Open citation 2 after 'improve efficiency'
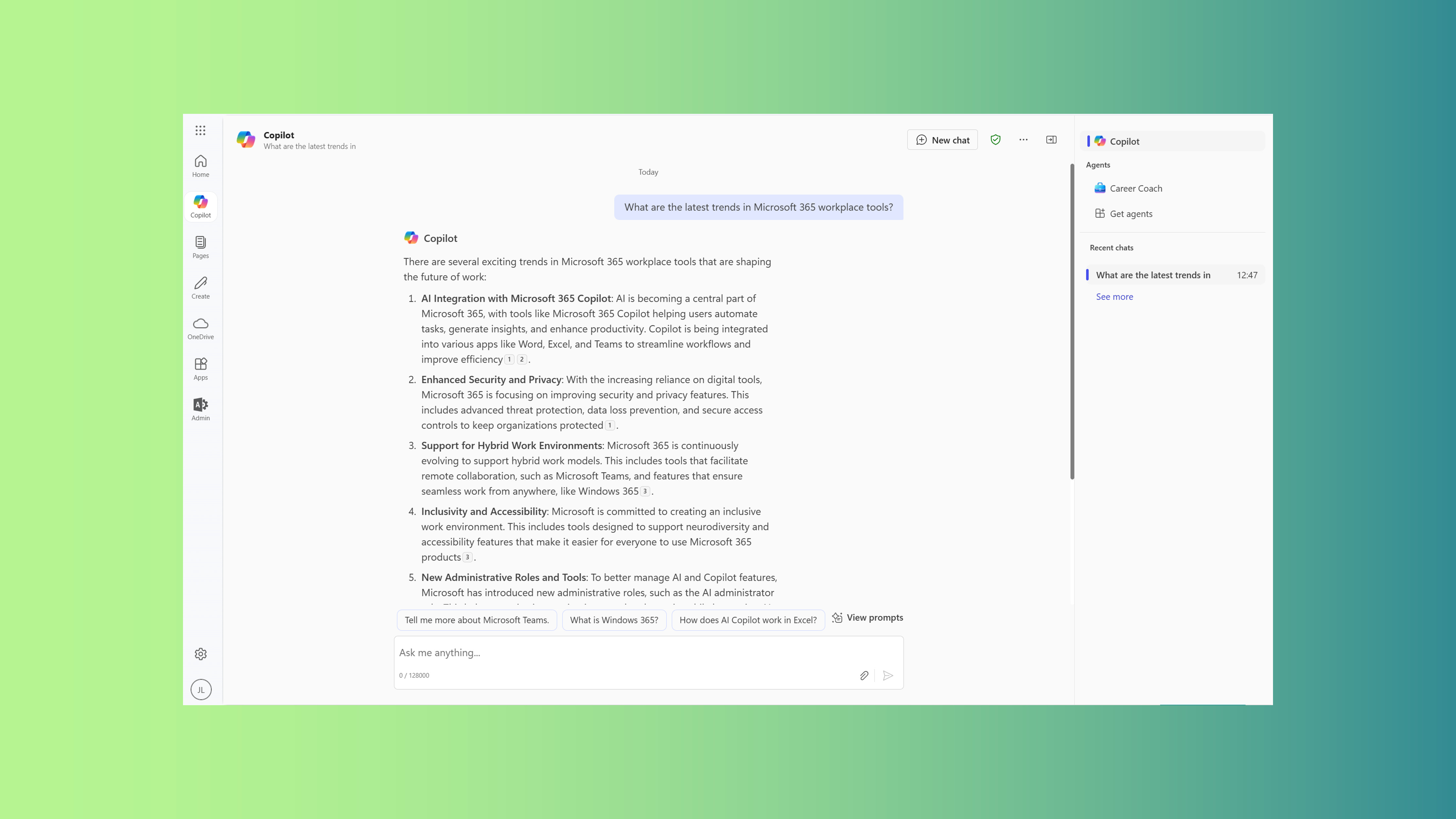 point(522,359)
